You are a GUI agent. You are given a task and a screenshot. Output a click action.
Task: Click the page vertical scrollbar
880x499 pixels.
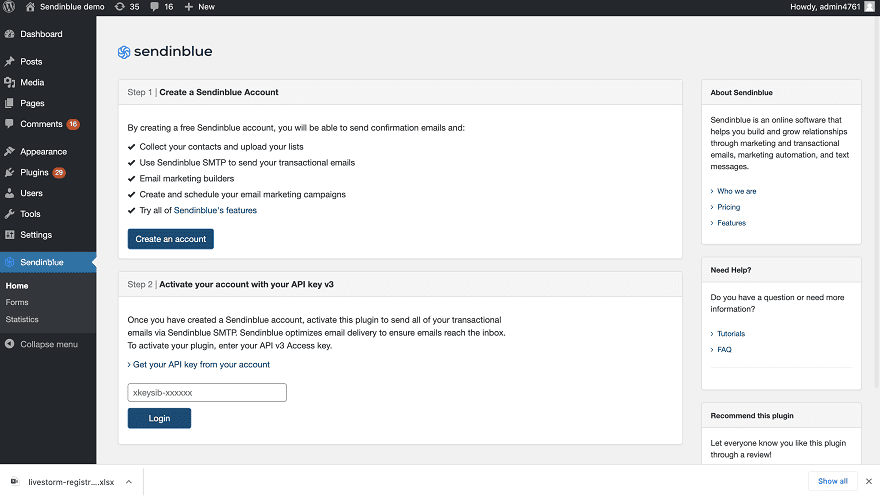coord(877,202)
